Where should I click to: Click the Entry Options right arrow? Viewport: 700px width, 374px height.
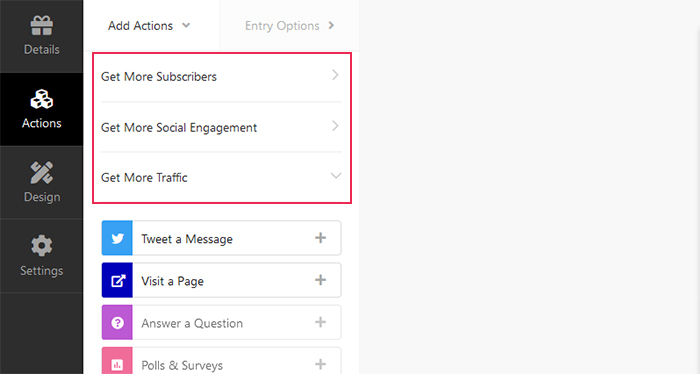pyautogui.click(x=331, y=25)
